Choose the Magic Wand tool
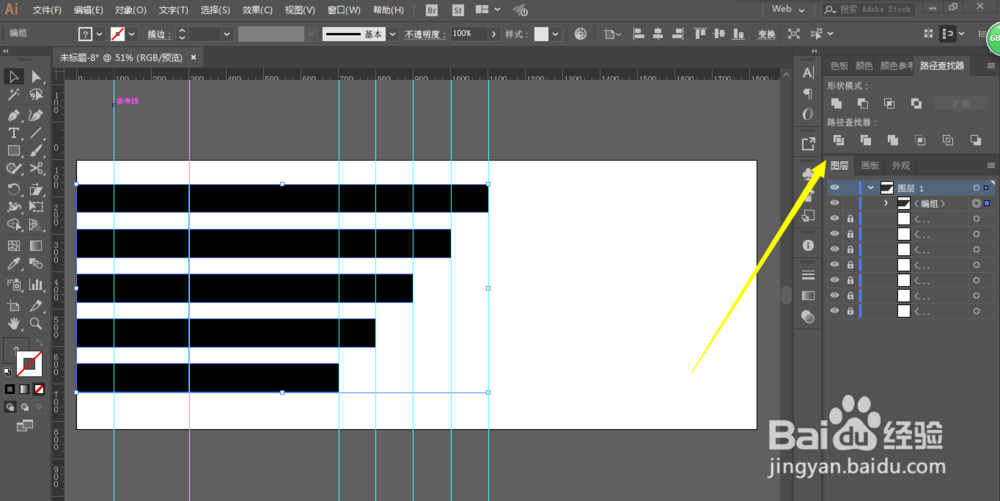This screenshot has height=501, width=1000. (13, 95)
